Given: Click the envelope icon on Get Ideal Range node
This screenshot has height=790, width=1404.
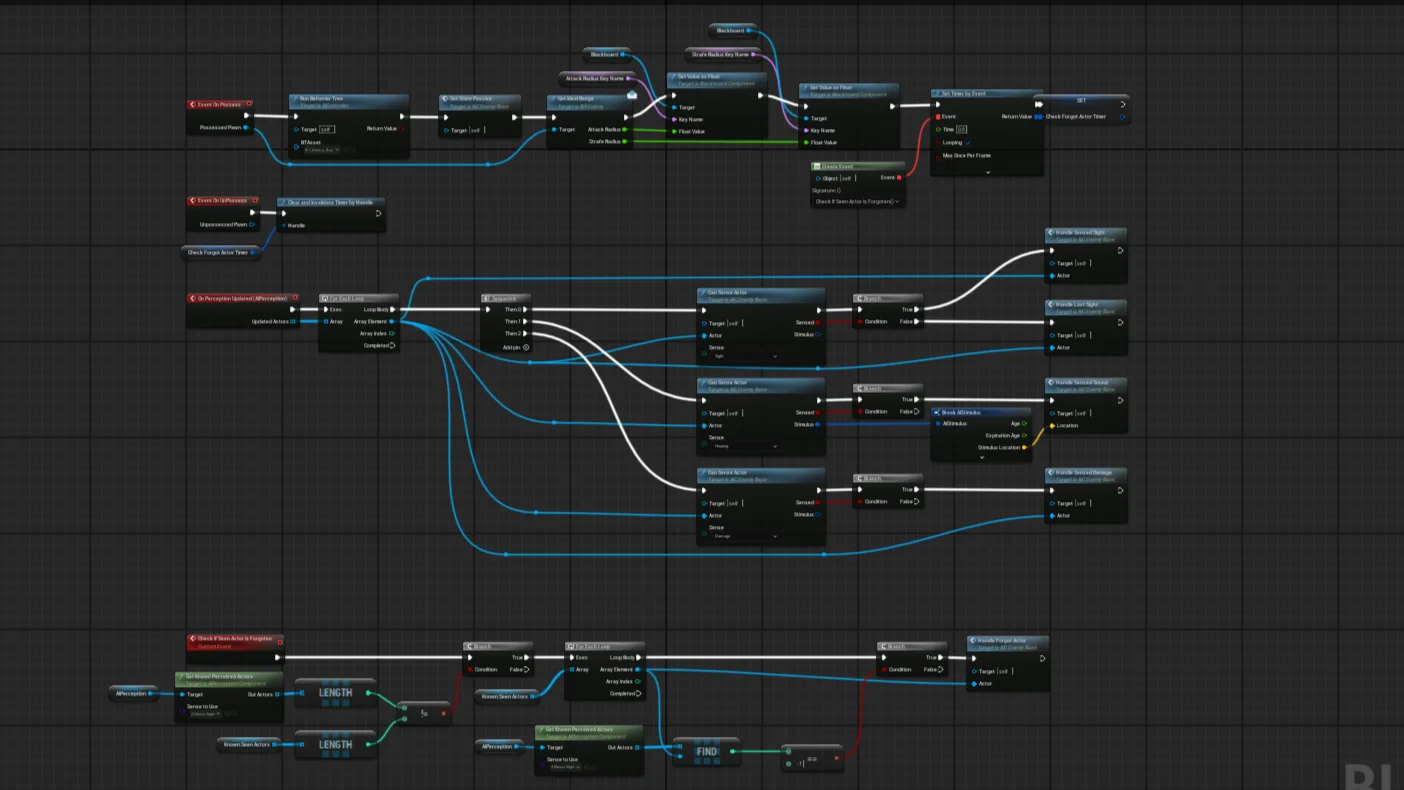Looking at the screenshot, I should coord(632,96).
